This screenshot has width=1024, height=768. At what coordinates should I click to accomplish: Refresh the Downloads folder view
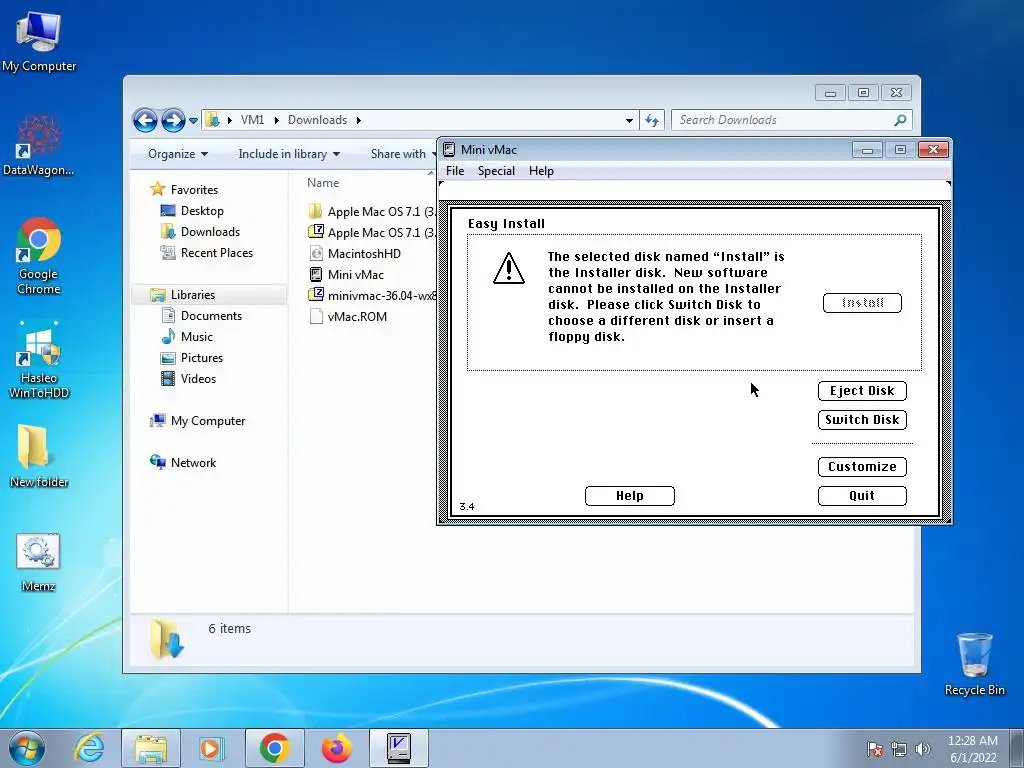pyautogui.click(x=652, y=120)
